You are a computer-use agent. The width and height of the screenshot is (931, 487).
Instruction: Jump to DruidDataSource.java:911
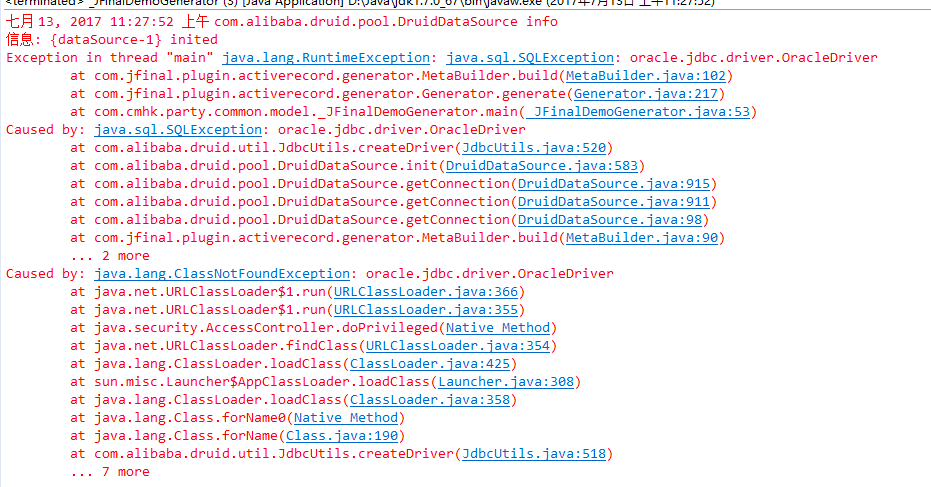613,202
